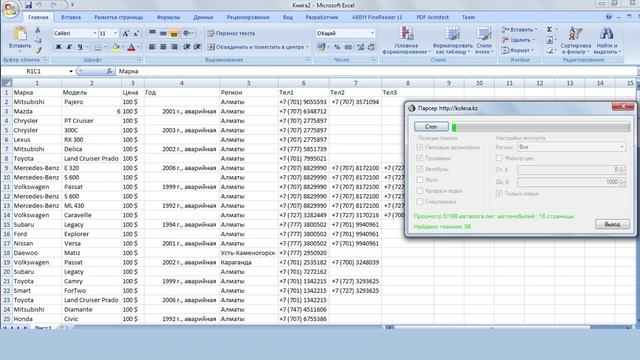The height and width of the screenshot is (360, 640).
Task: Open the Шрифт group dialog launcher
Action: pos(140,60)
